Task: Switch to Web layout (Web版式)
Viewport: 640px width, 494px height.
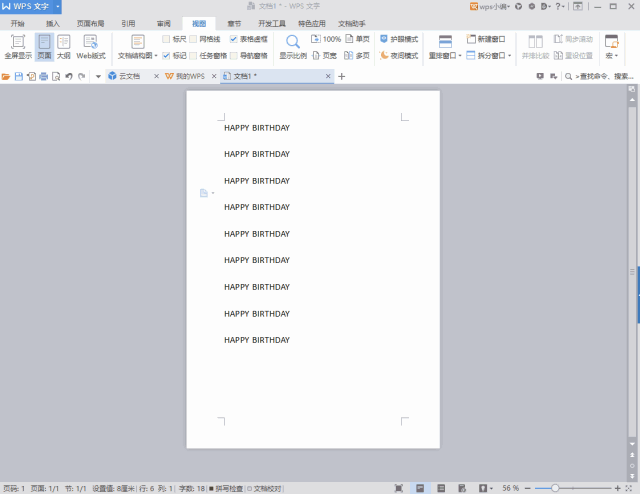Action: (x=91, y=47)
